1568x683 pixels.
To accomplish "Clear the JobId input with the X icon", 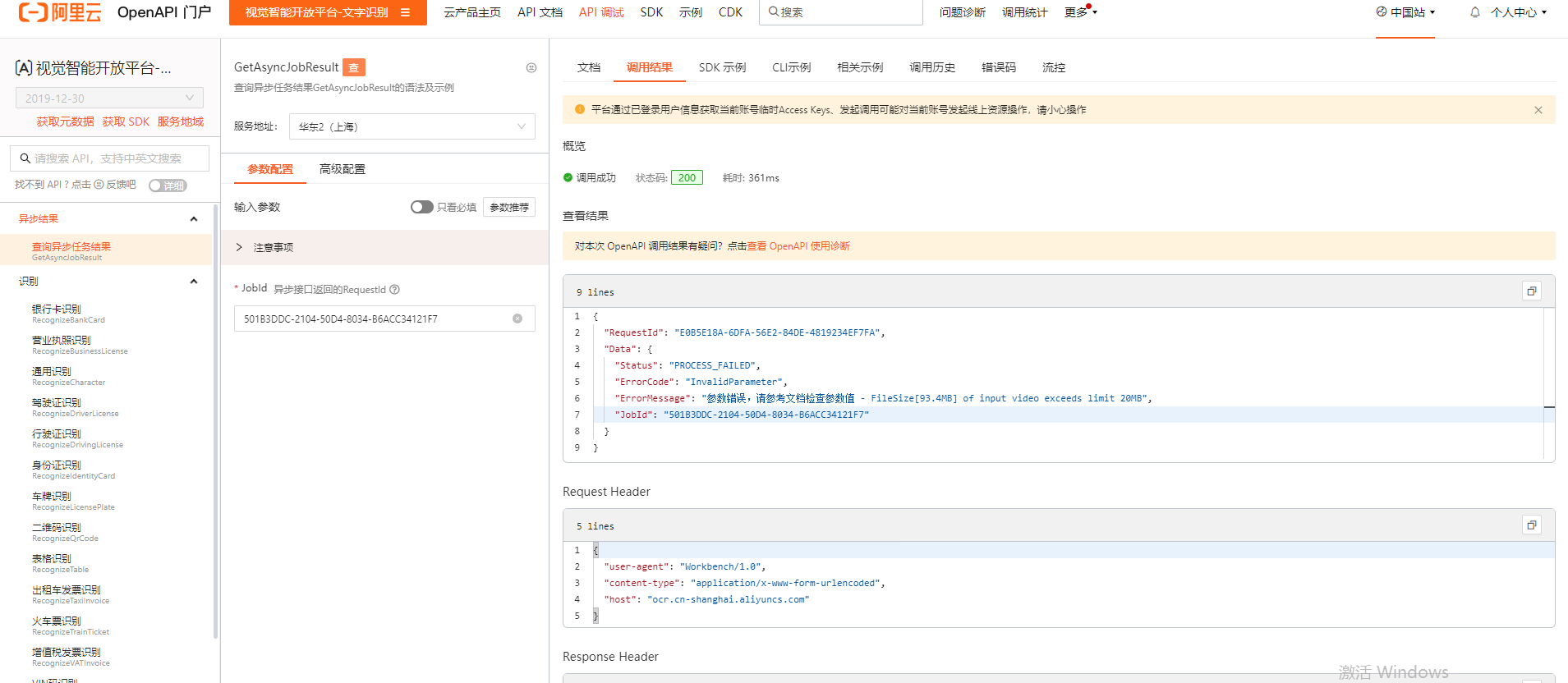I will click(x=517, y=319).
